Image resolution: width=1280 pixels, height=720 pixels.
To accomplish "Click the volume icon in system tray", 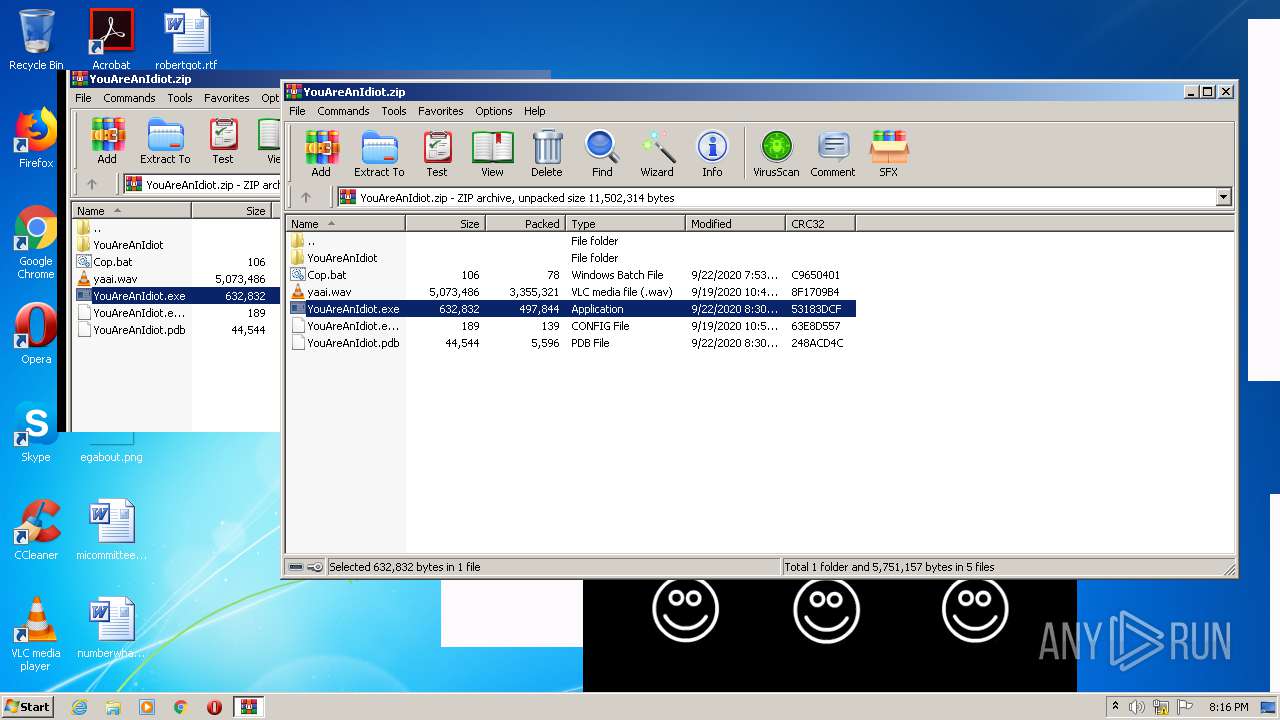I will 1137,707.
